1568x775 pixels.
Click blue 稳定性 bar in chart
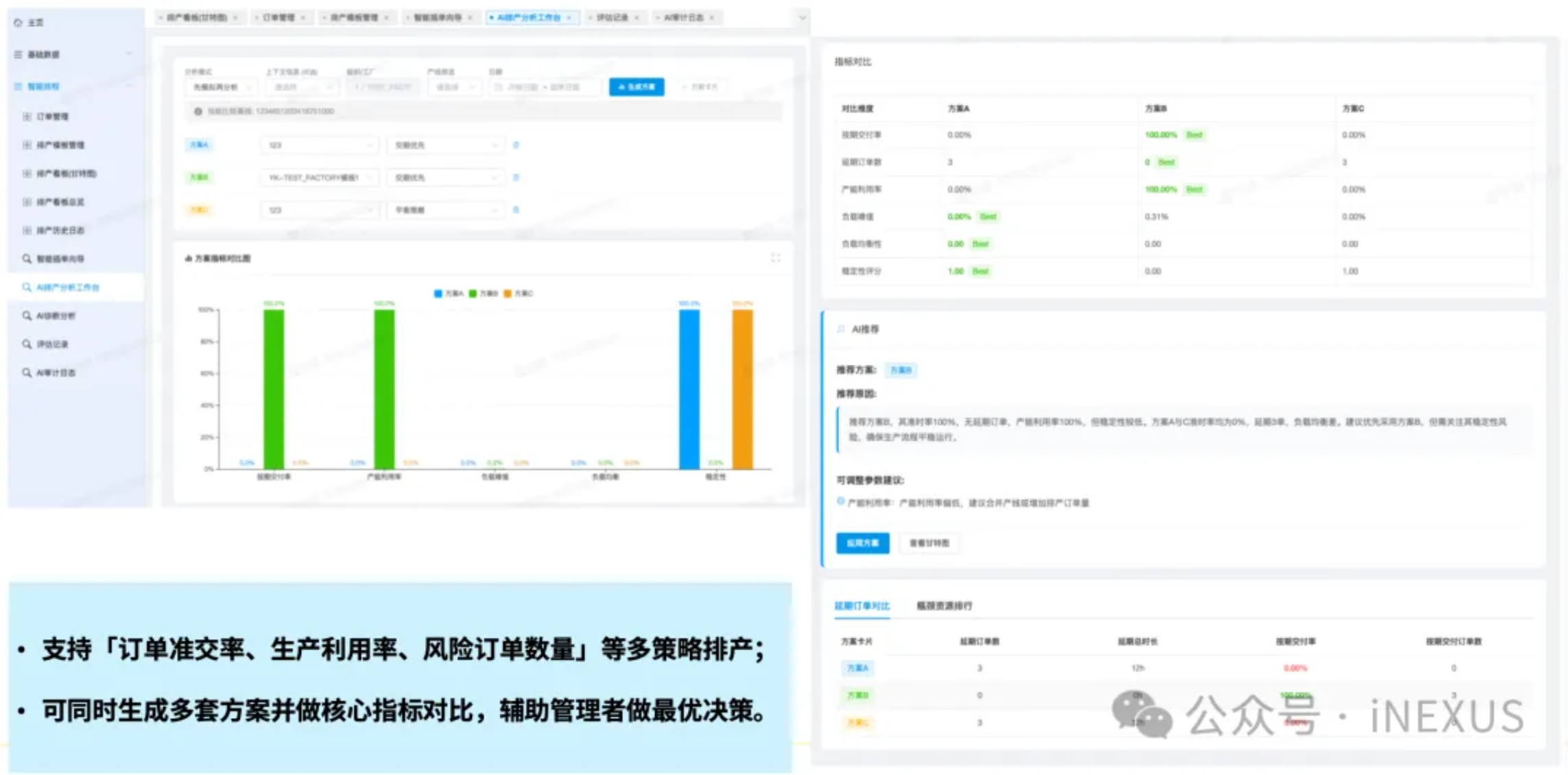point(689,390)
